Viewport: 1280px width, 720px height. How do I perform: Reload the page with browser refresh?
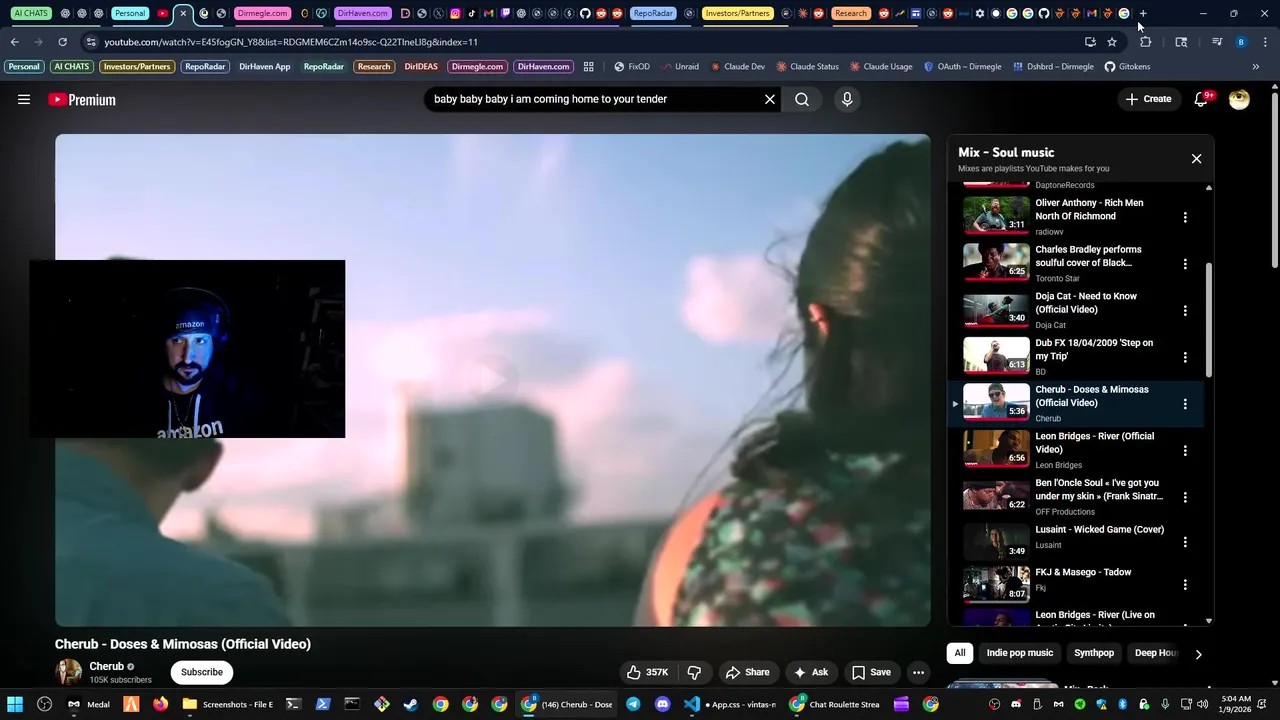pyautogui.click(x=62, y=42)
